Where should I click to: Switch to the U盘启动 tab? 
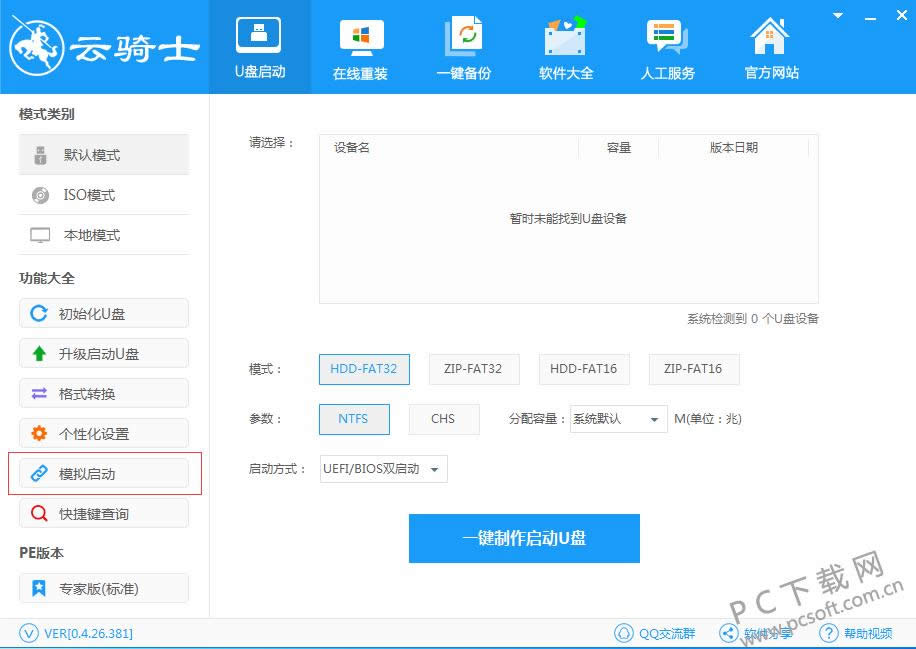point(260,46)
